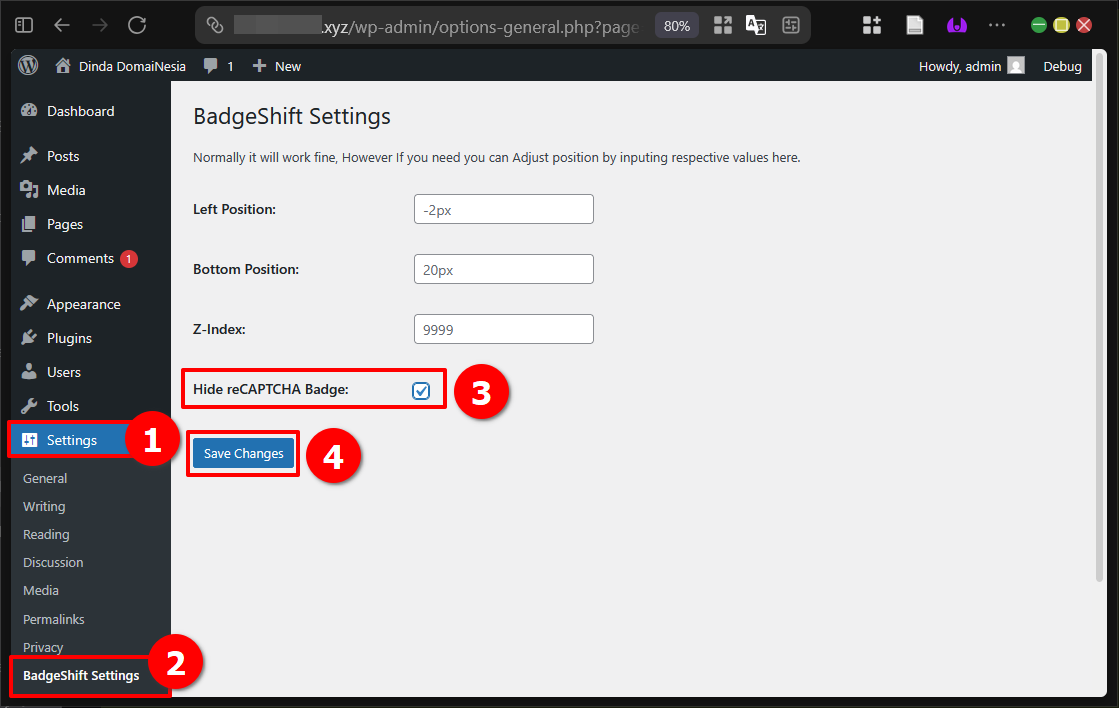Click the Left Position input field

pos(504,209)
